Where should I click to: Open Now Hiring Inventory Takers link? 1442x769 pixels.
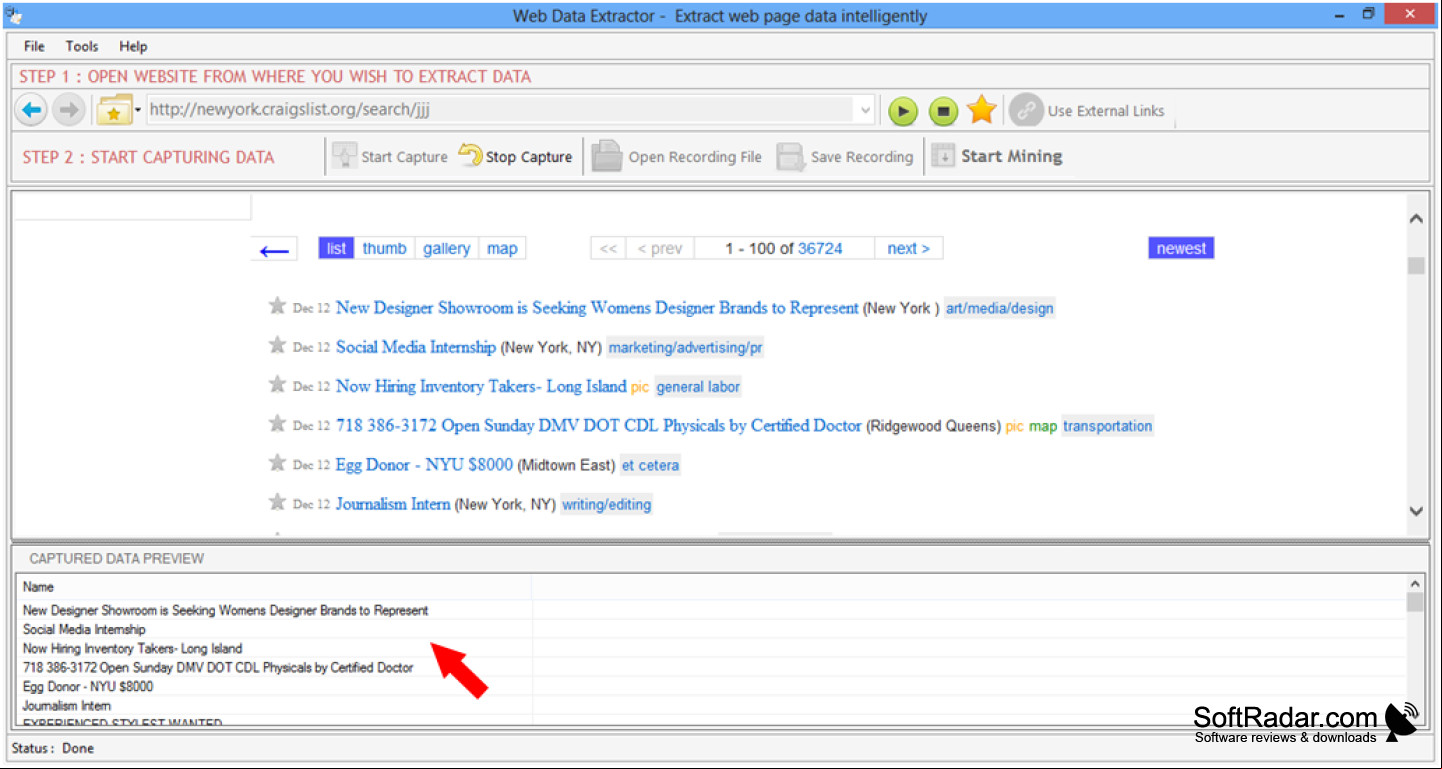pos(481,386)
